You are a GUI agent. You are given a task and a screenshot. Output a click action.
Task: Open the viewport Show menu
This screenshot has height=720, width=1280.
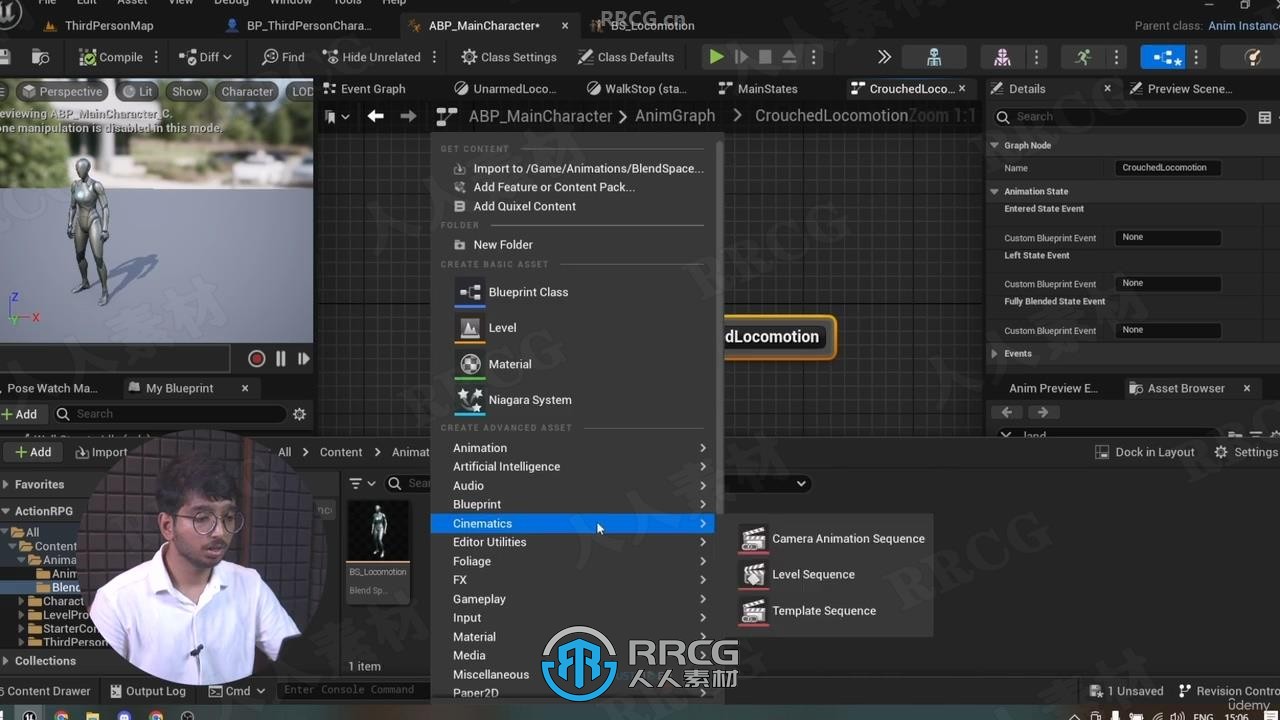(x=187, y=91)
